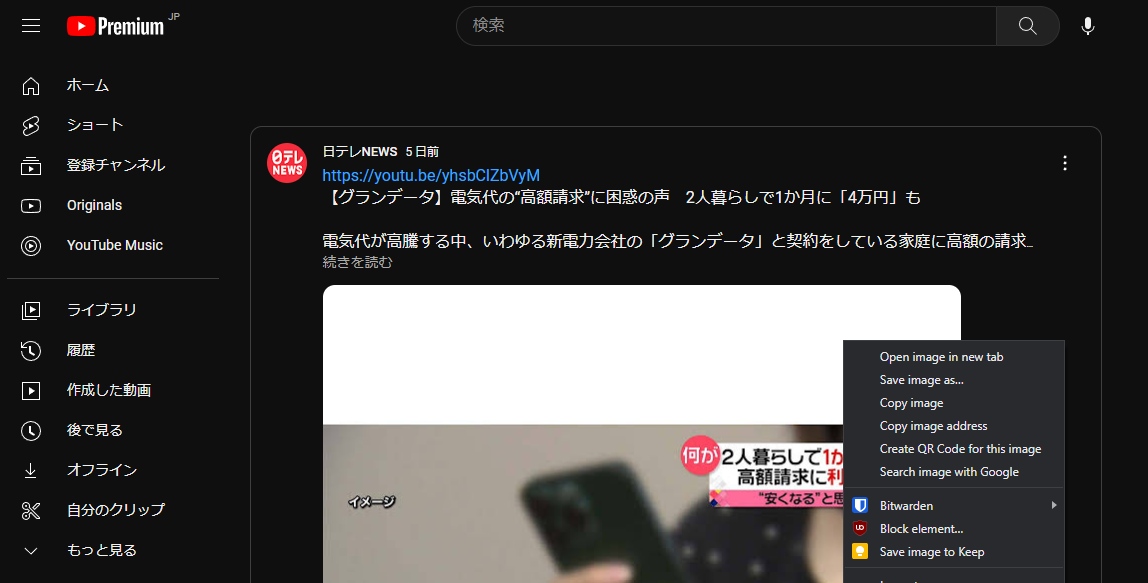Focus the 検索 search input field
The image size is (1148, 583).
(726, 26)
